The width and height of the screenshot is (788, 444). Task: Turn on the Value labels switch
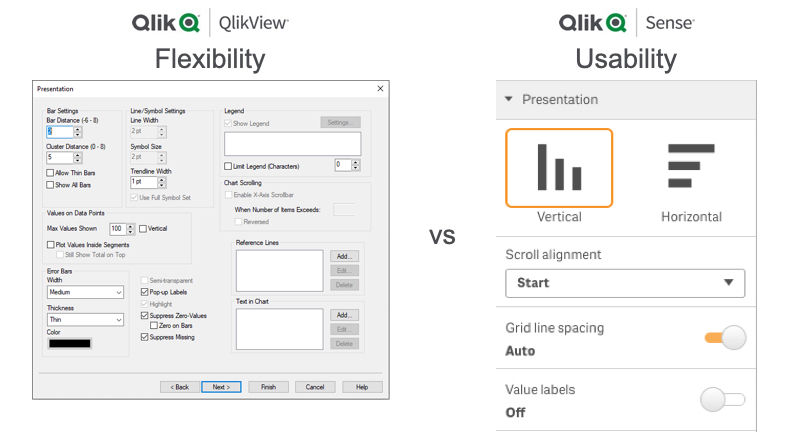723,399
